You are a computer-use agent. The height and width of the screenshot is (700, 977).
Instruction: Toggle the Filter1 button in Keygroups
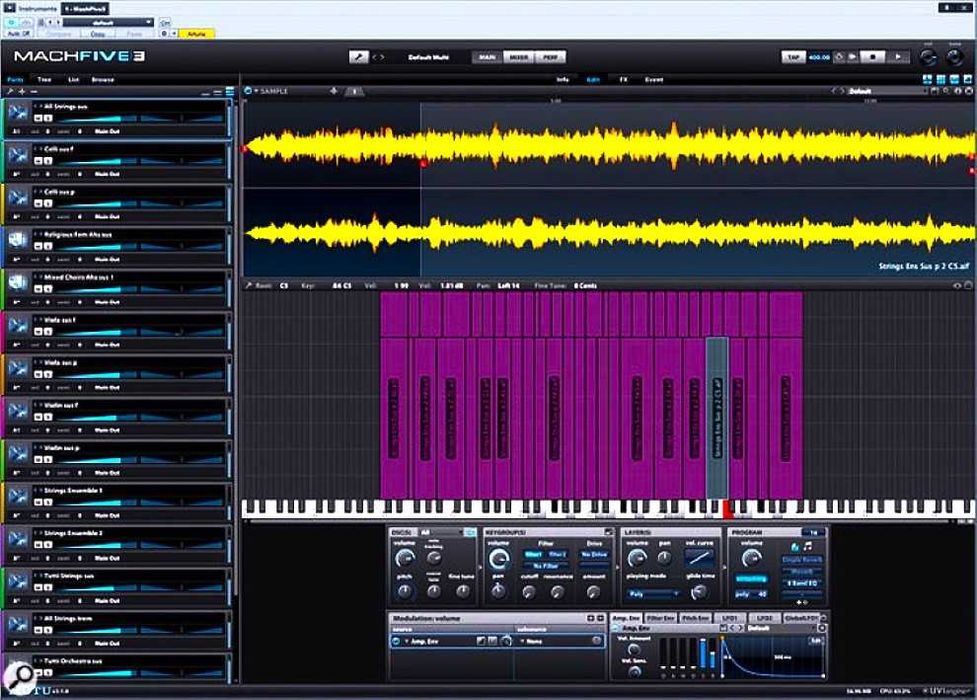coord(533,554)
